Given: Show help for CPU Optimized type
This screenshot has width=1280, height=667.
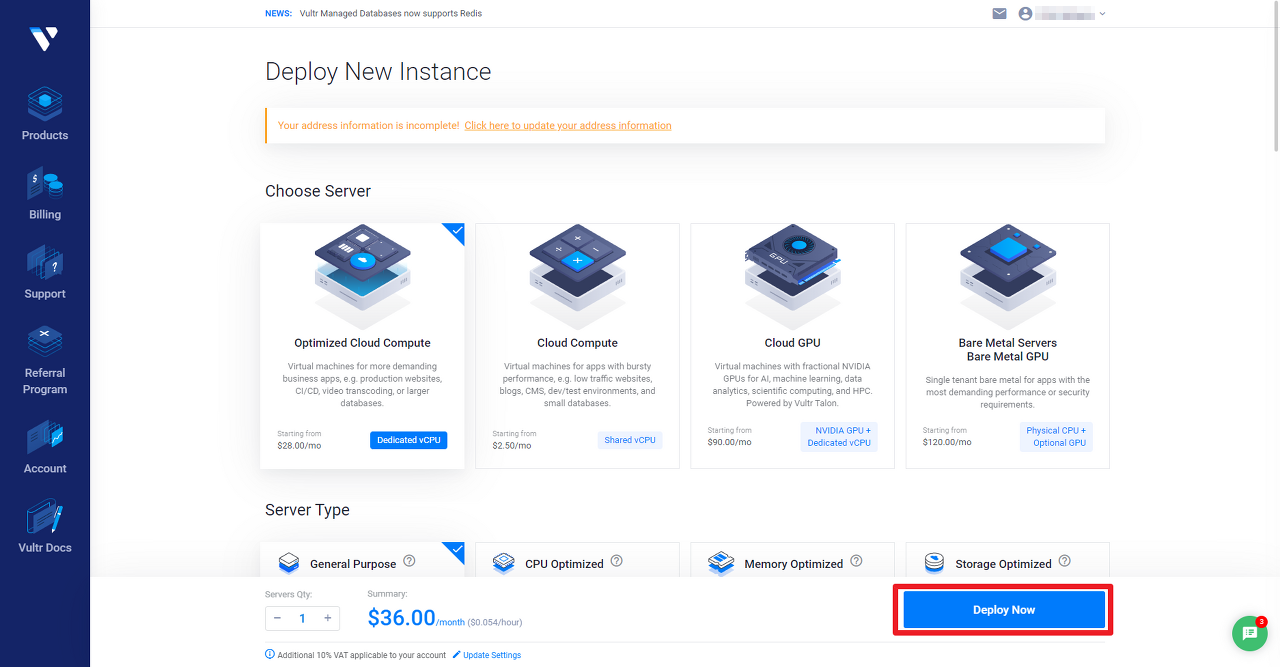Looking at the screenshot, I should click(x=617, y=561).
